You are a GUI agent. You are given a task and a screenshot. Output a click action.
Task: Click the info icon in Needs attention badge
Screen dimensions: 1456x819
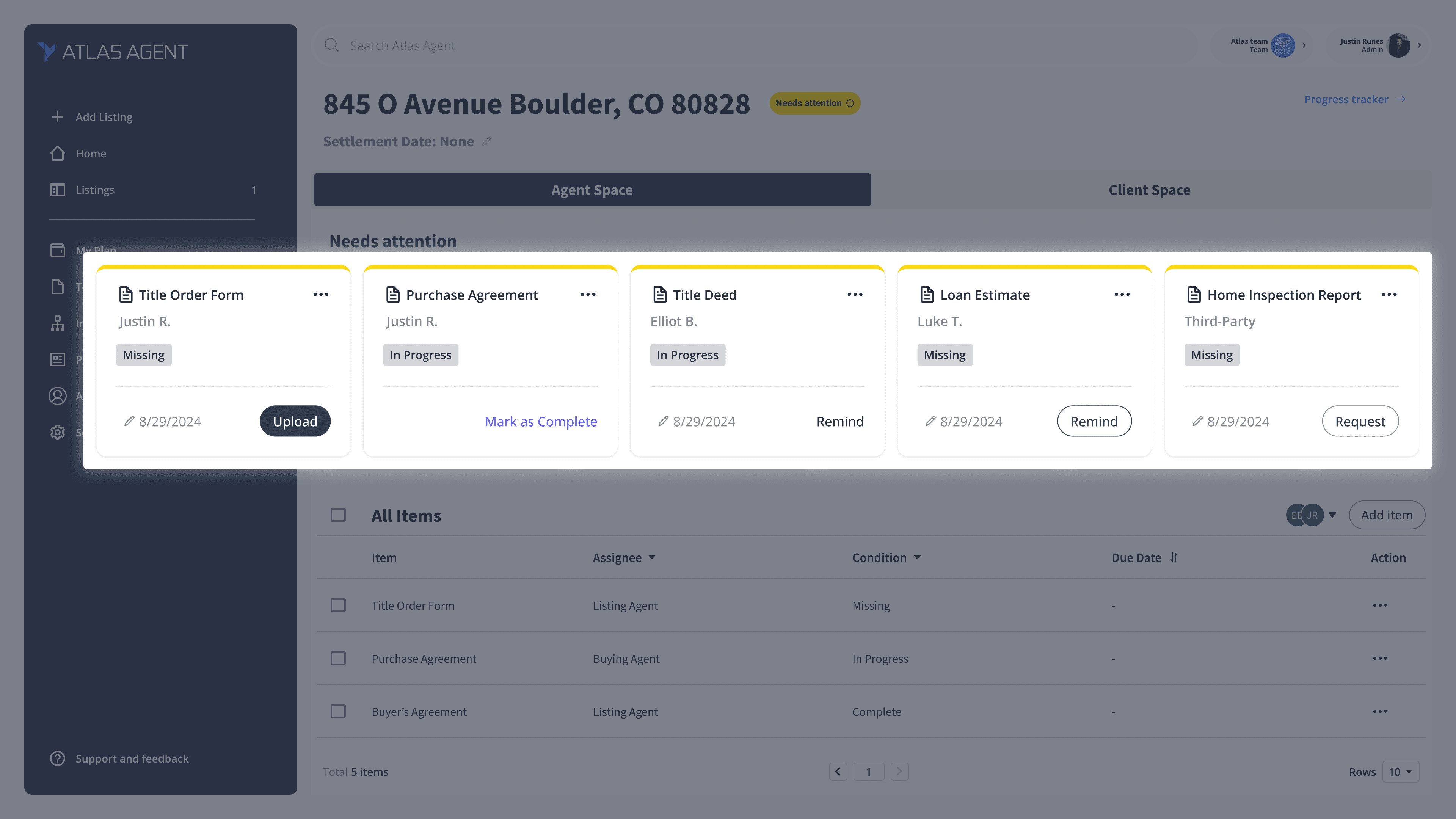[x=849, y=103]
